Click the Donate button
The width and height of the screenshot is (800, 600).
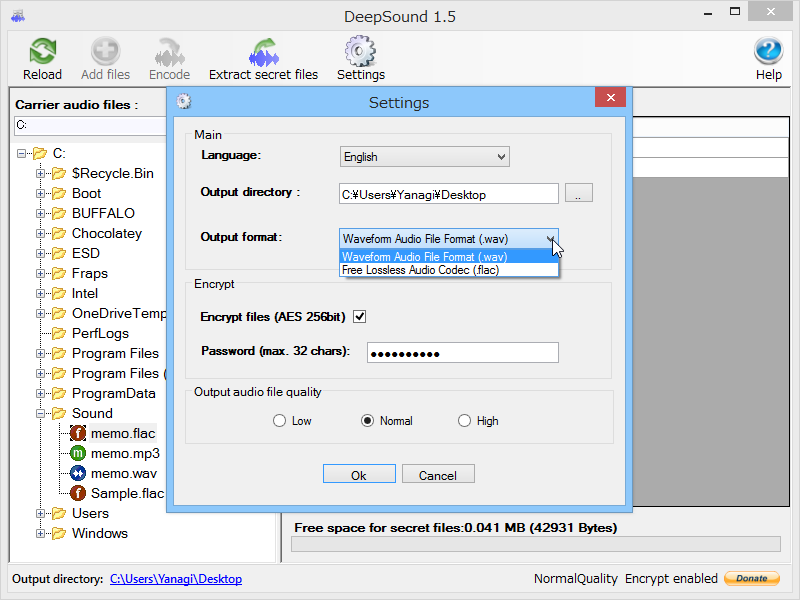tap(752, 578)
